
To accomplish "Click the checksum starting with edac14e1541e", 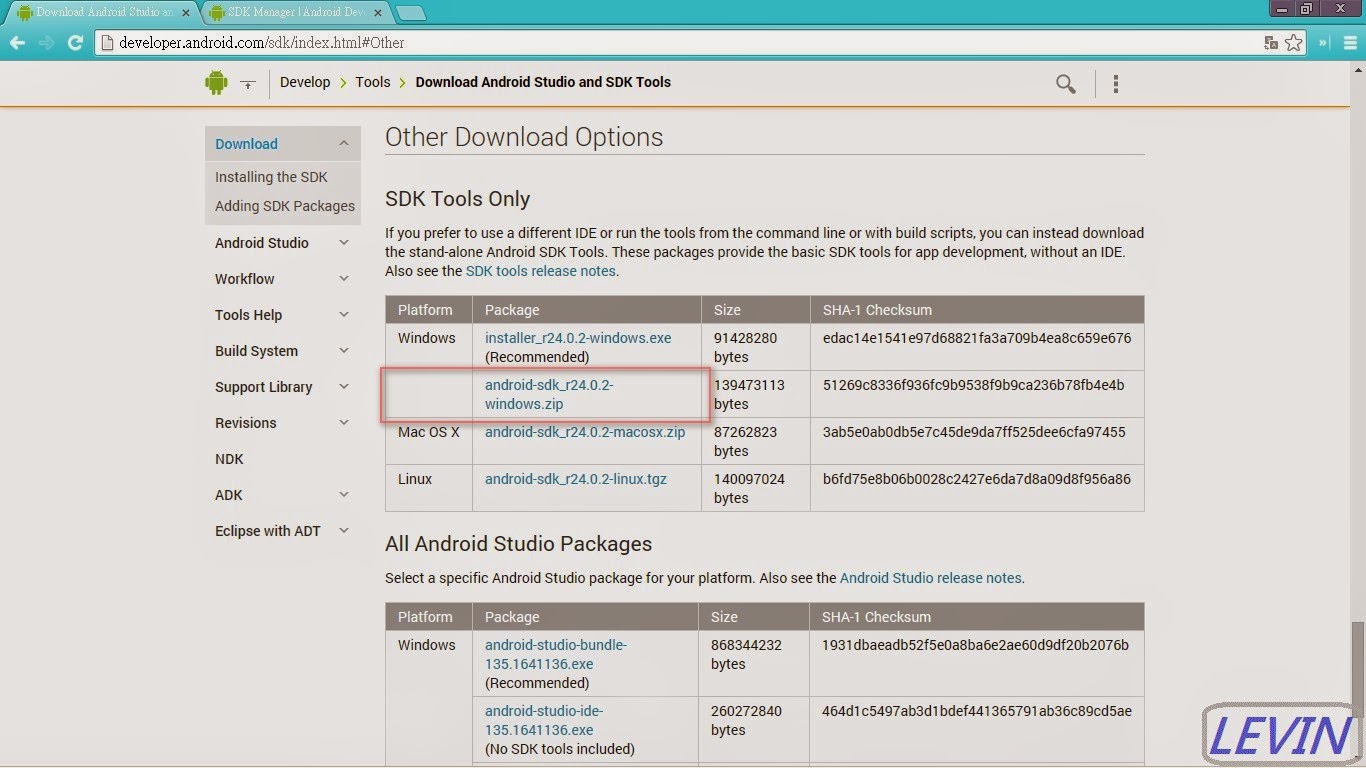I will pos(977,338).
